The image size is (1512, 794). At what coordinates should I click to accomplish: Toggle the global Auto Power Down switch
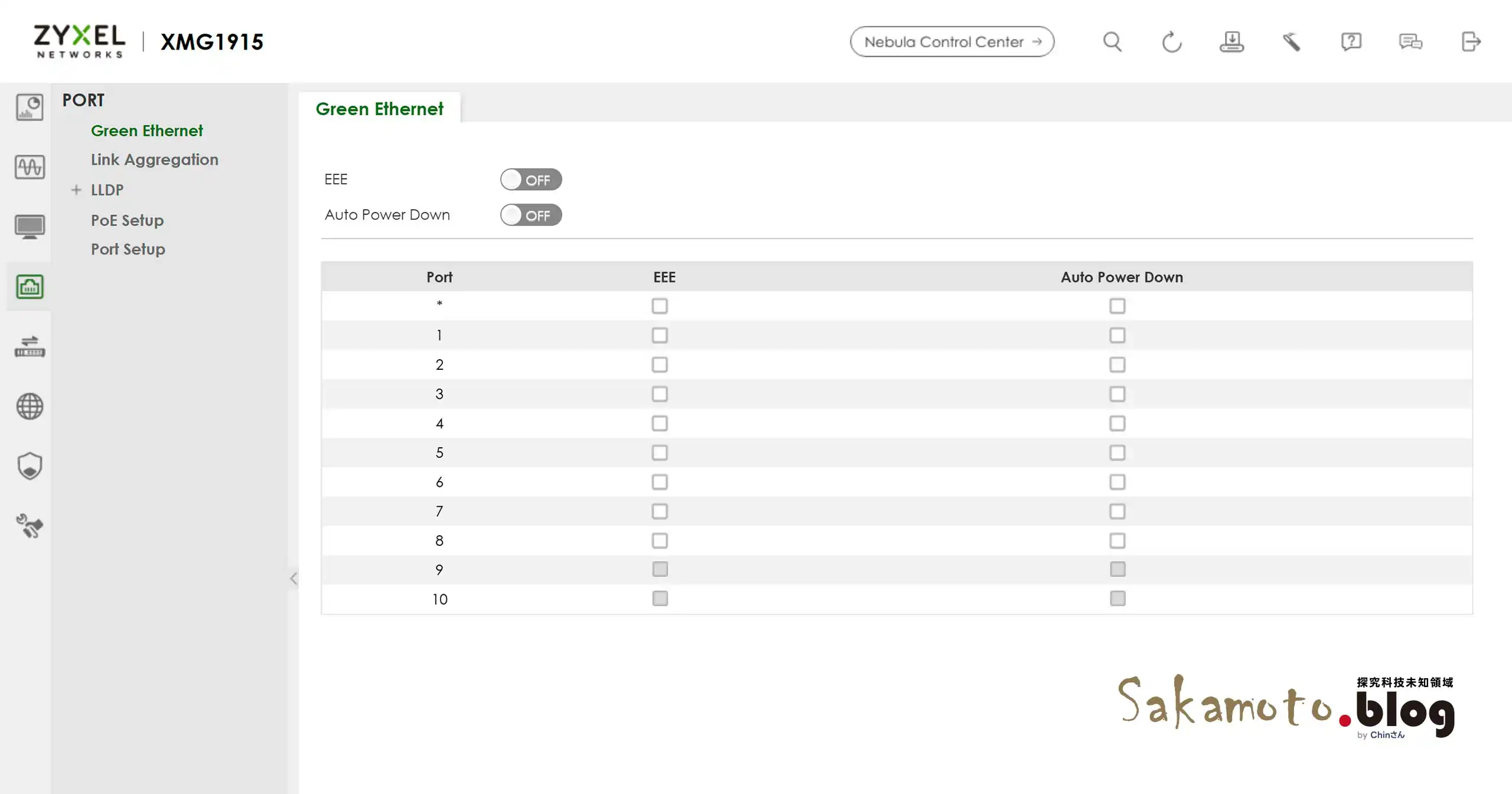pos(530,215)
